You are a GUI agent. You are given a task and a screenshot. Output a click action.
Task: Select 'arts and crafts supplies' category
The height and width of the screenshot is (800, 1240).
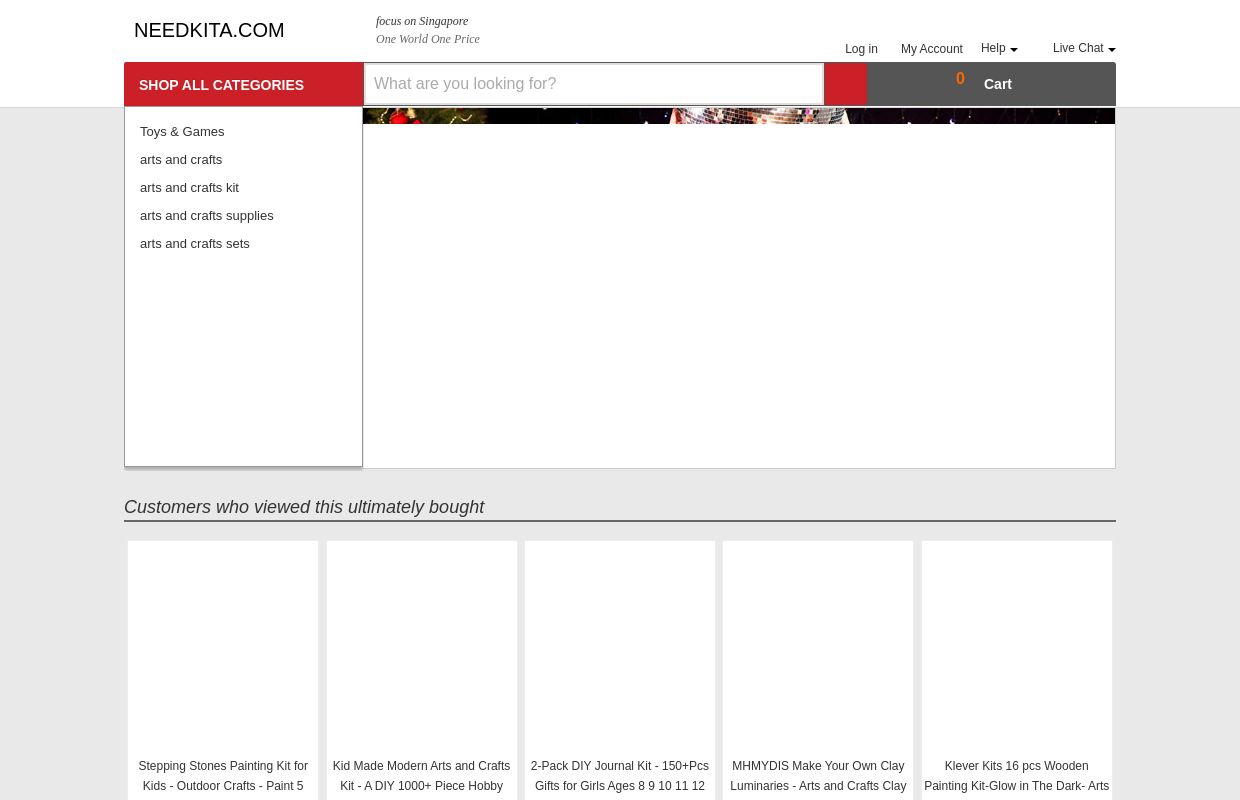pyautogui.click(x=206, y=215)
